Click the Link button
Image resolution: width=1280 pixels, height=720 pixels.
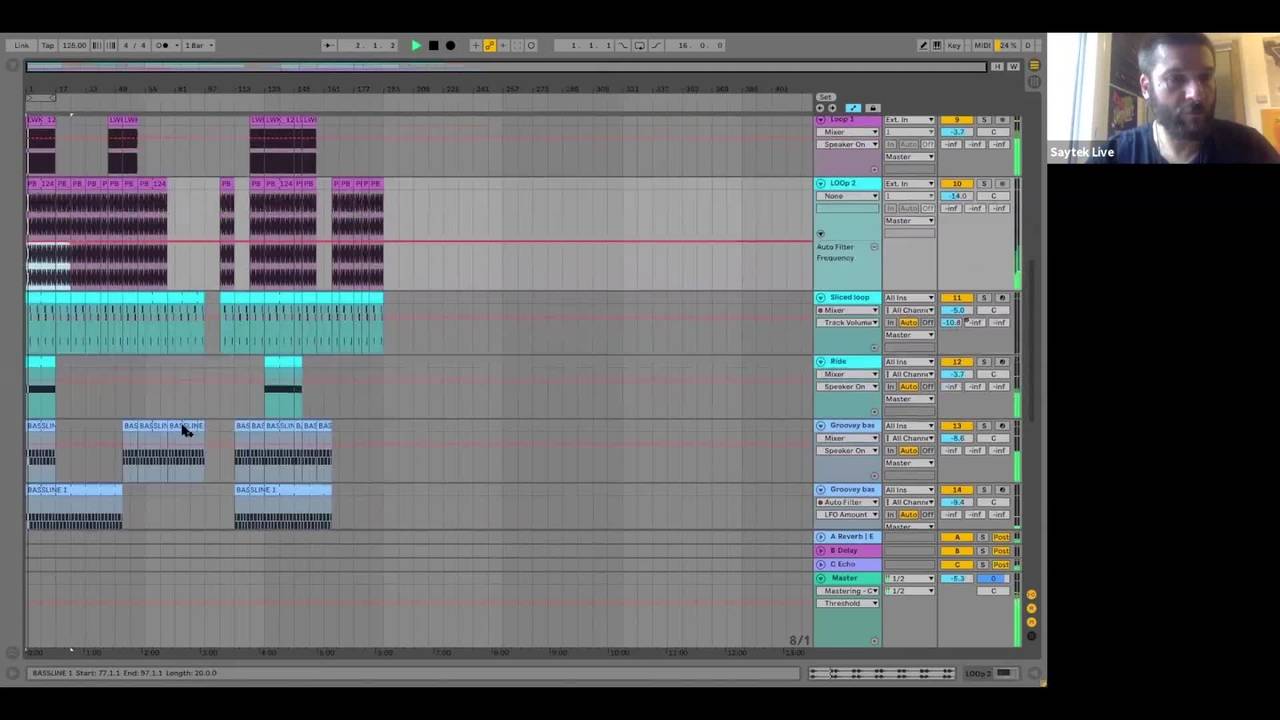click(x=21, y=45)
